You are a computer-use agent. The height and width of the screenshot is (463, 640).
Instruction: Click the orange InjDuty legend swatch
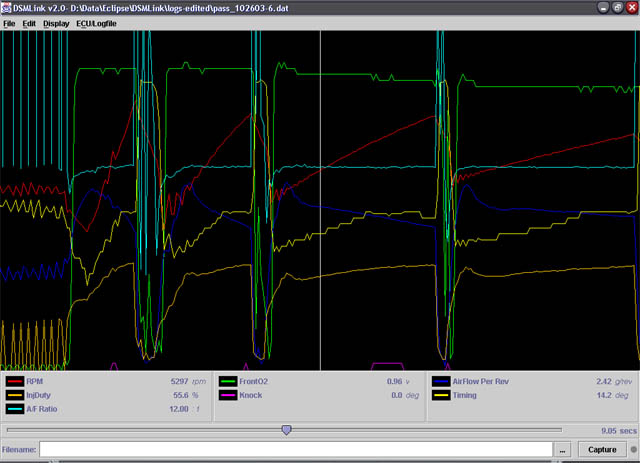click(14, 395)
